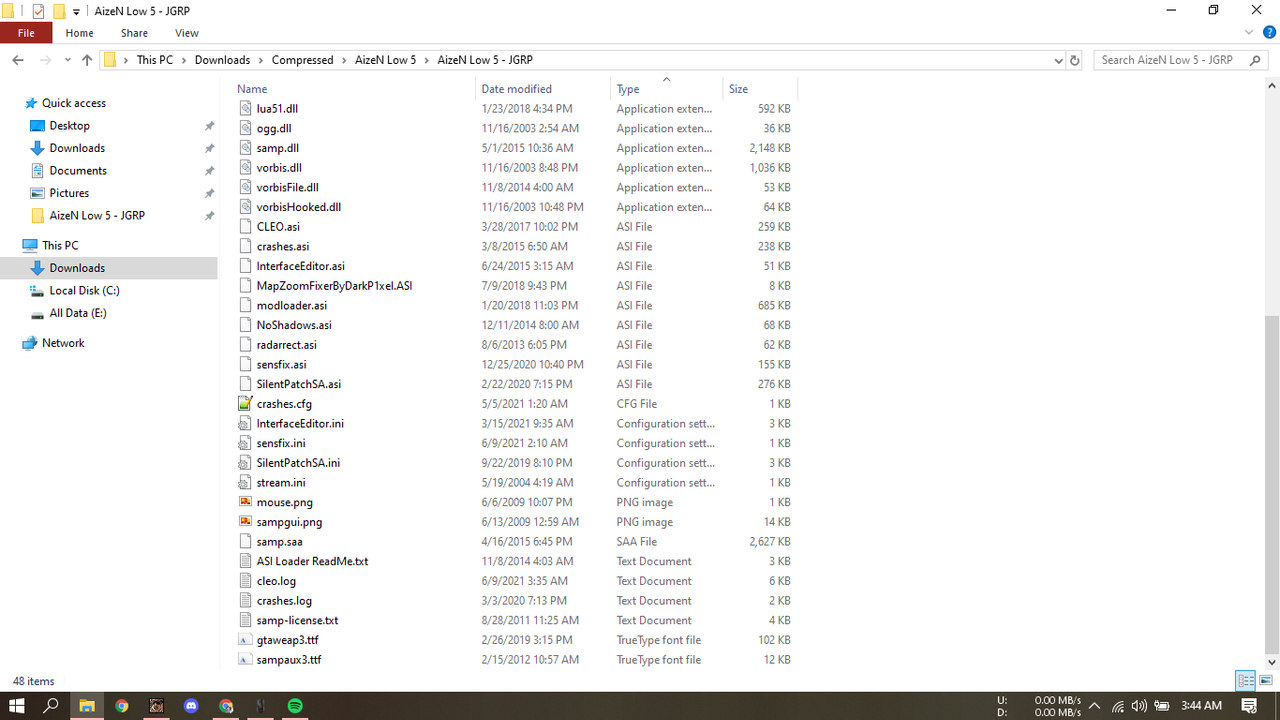The height and width of the screenshot is (720, 1280).
Task: Select the samp.saa file name
Action: pos(279,542)
